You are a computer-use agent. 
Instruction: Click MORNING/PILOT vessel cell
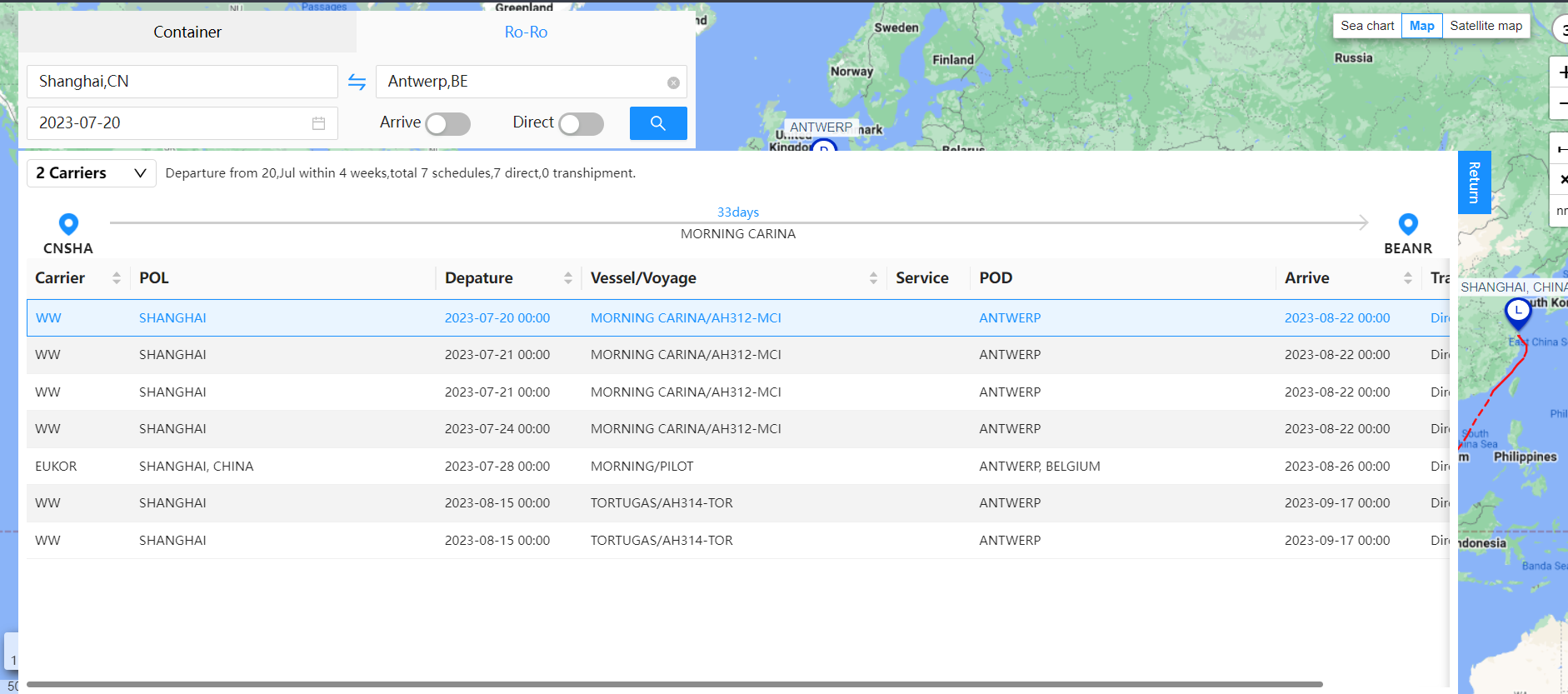642,467
